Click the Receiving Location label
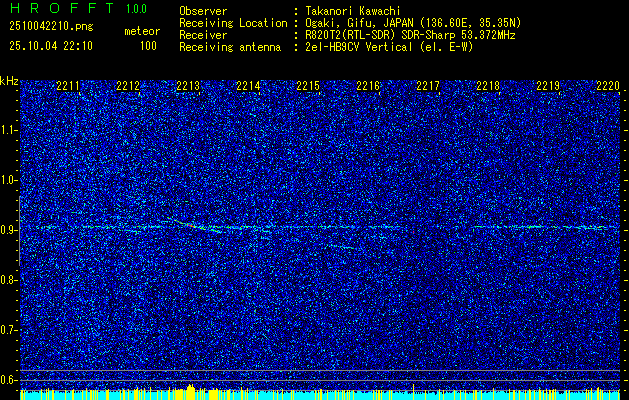The width and height of the screenshot is (629, 400). [x=233, y=23]
